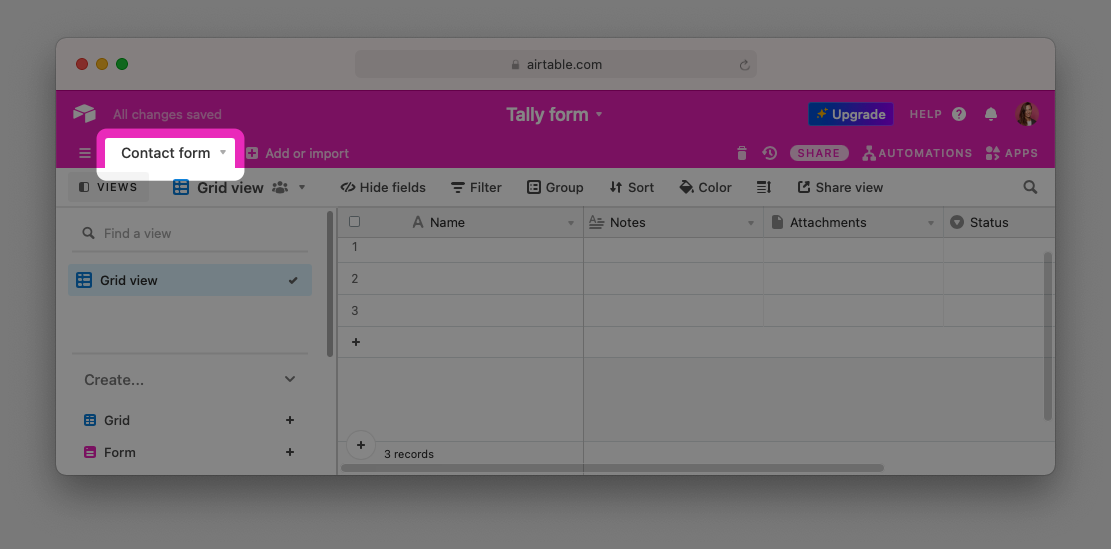Click the Find a view search field

tap(190, 233)
